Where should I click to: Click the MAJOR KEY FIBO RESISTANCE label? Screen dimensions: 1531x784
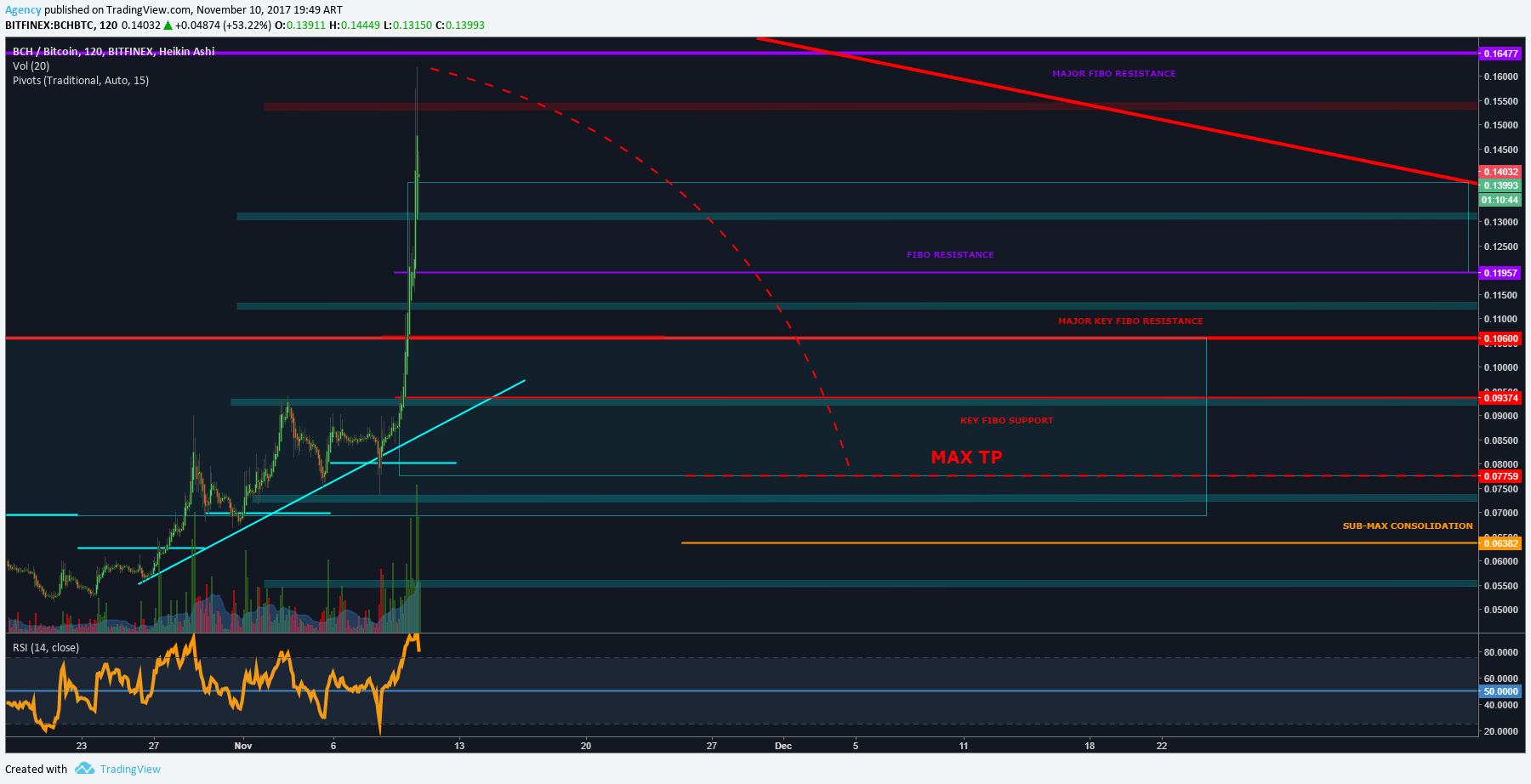click(x=1130, y=321)
